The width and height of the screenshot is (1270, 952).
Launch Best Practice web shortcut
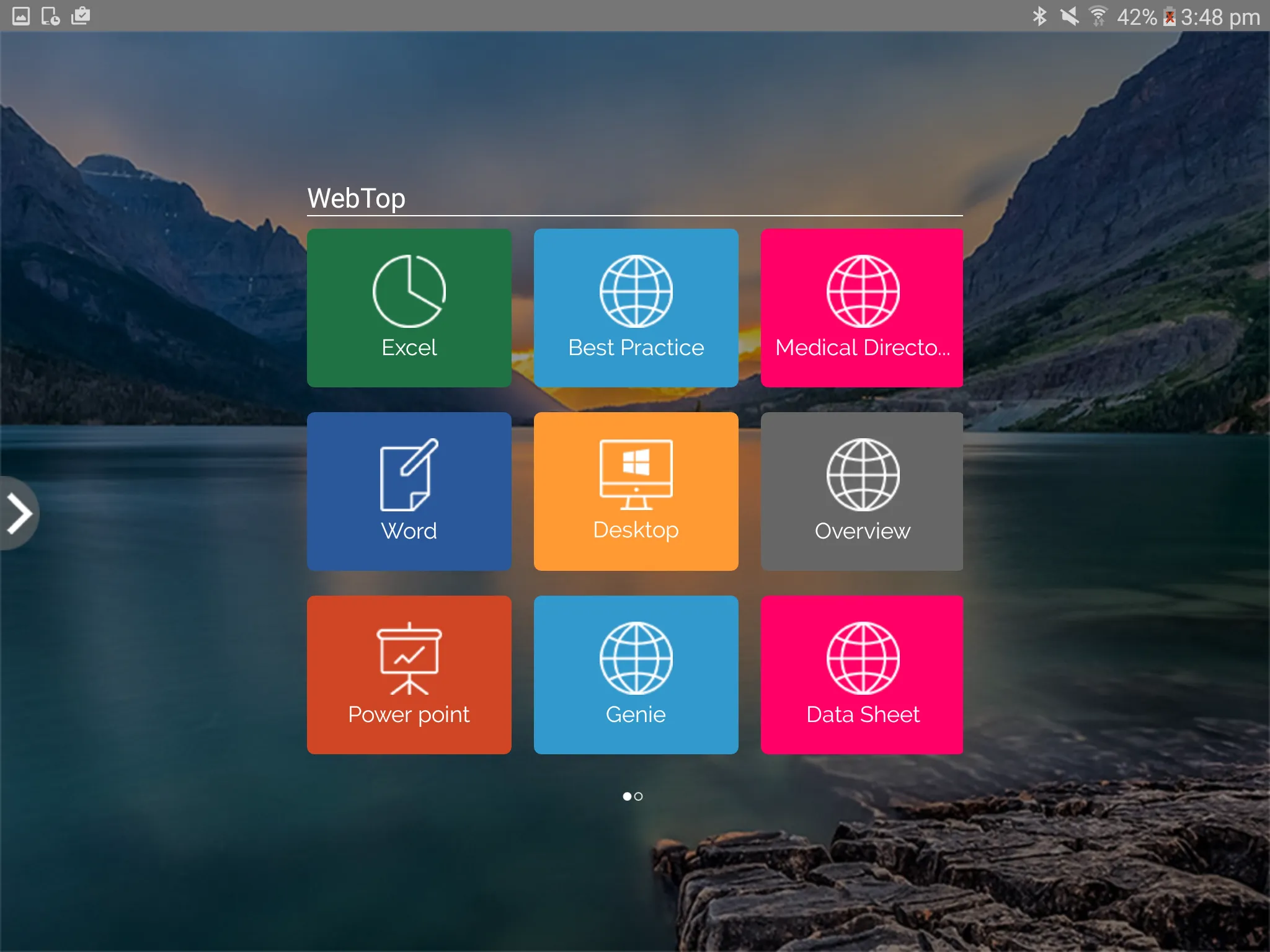(635, 306)
